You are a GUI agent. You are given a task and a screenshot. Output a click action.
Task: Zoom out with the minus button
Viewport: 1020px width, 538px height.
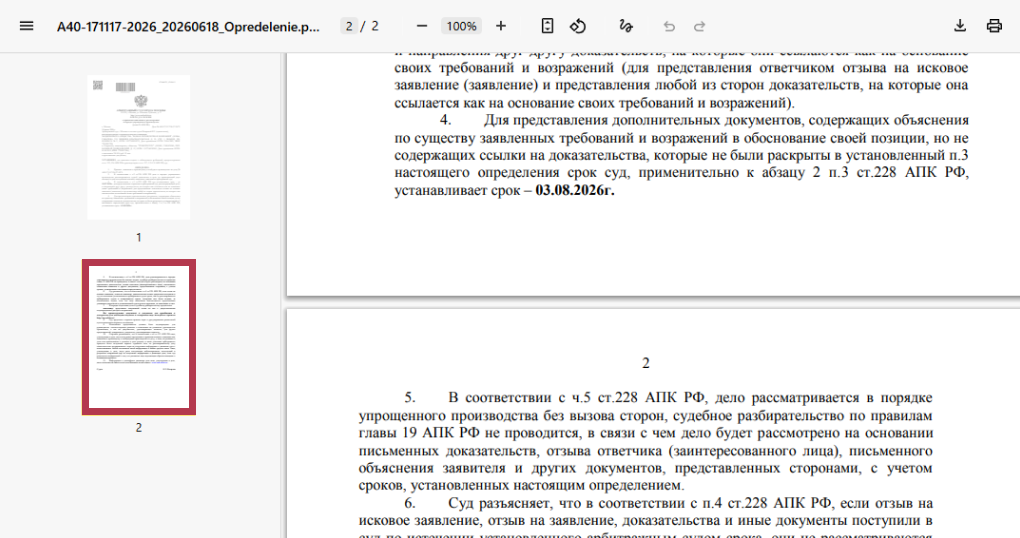(x=422, y=26)
